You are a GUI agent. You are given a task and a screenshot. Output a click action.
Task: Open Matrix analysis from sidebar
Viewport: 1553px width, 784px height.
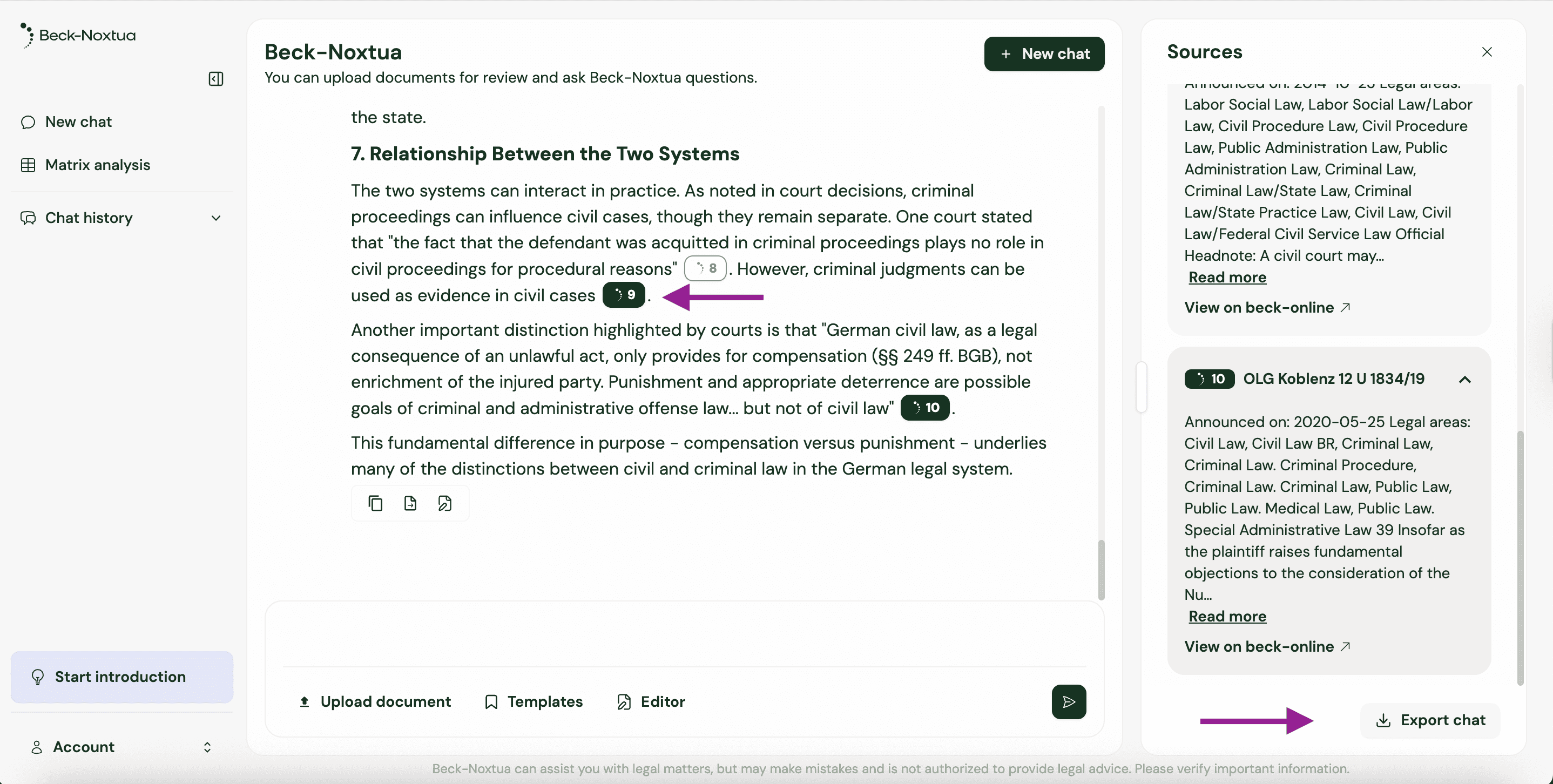pyautogui.click(x=97, y=165)
